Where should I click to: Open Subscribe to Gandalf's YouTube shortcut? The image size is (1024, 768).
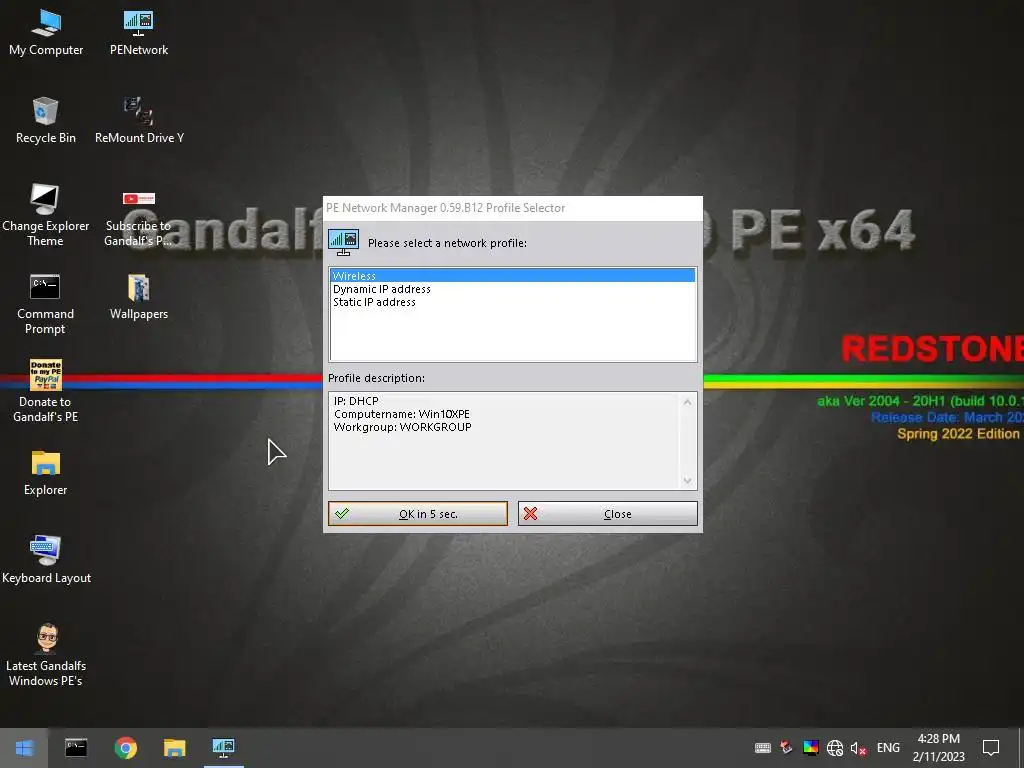pos(138,219)
